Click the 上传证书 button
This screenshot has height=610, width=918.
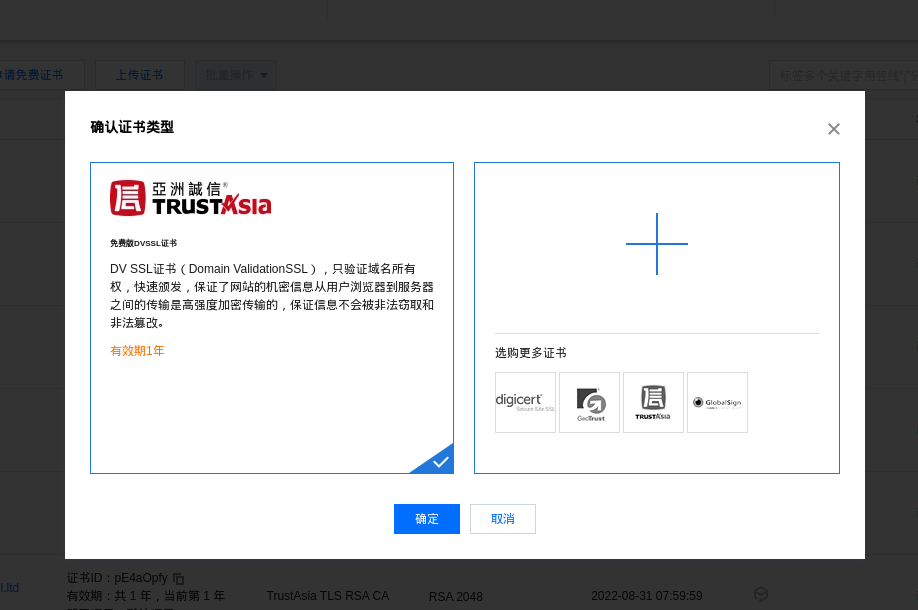[x=139, y=75]
